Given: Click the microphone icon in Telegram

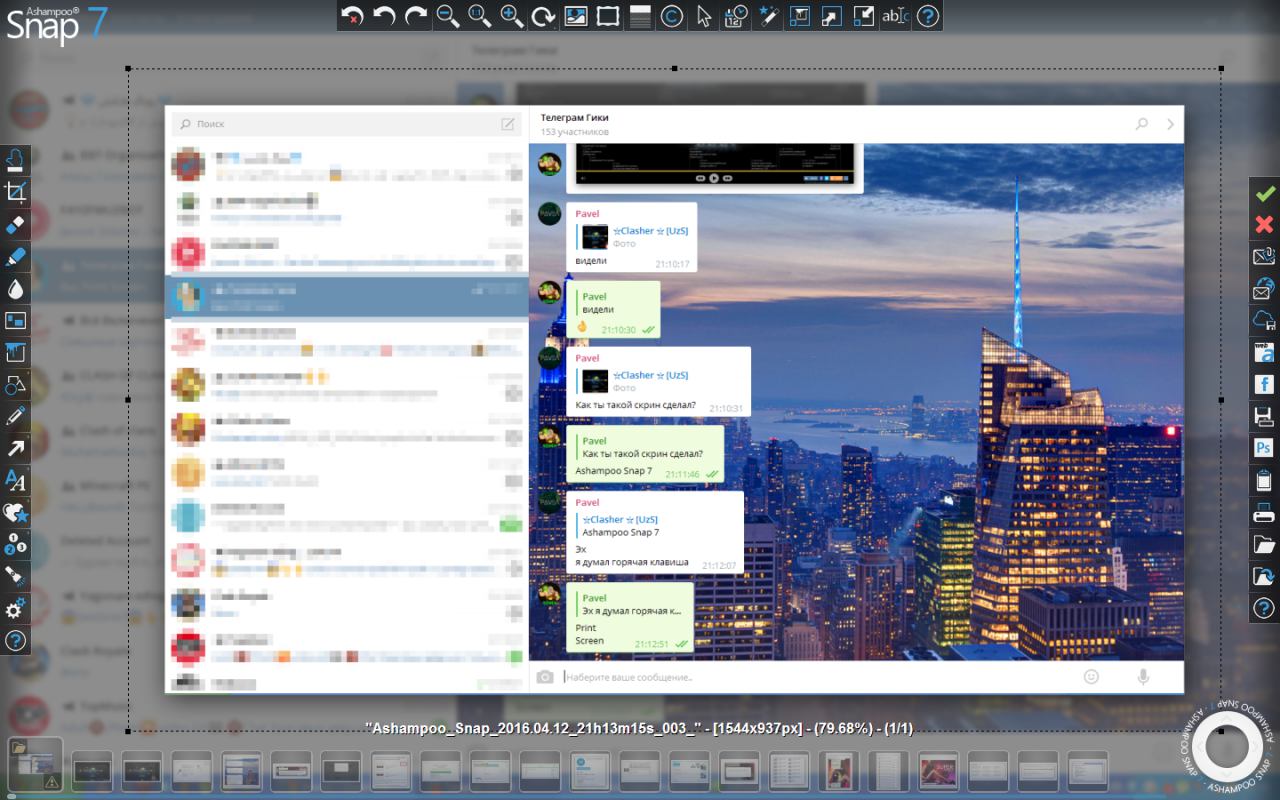Looking at the screenshot, I should click(x=1143, y=677).
